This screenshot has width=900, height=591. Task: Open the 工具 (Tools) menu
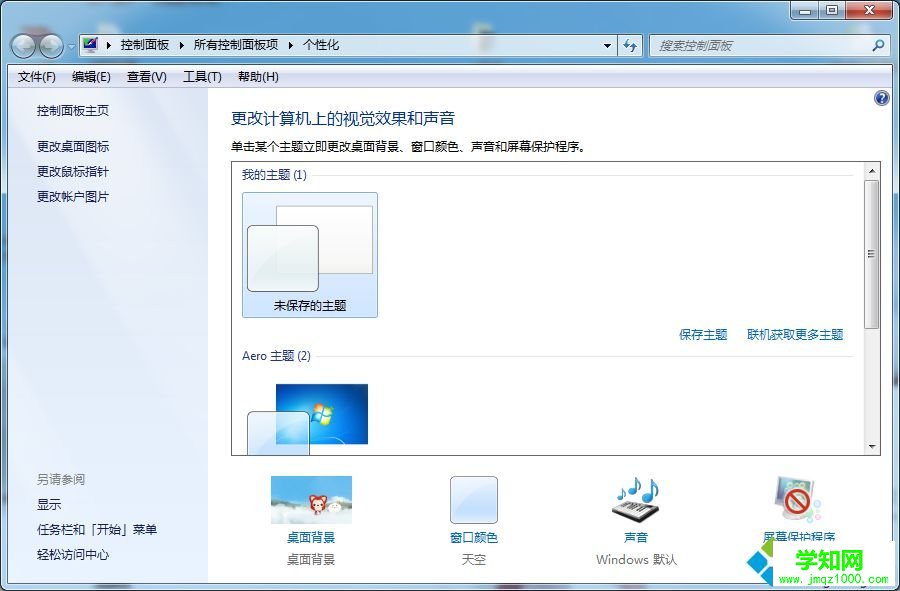[x=200, y=76]
